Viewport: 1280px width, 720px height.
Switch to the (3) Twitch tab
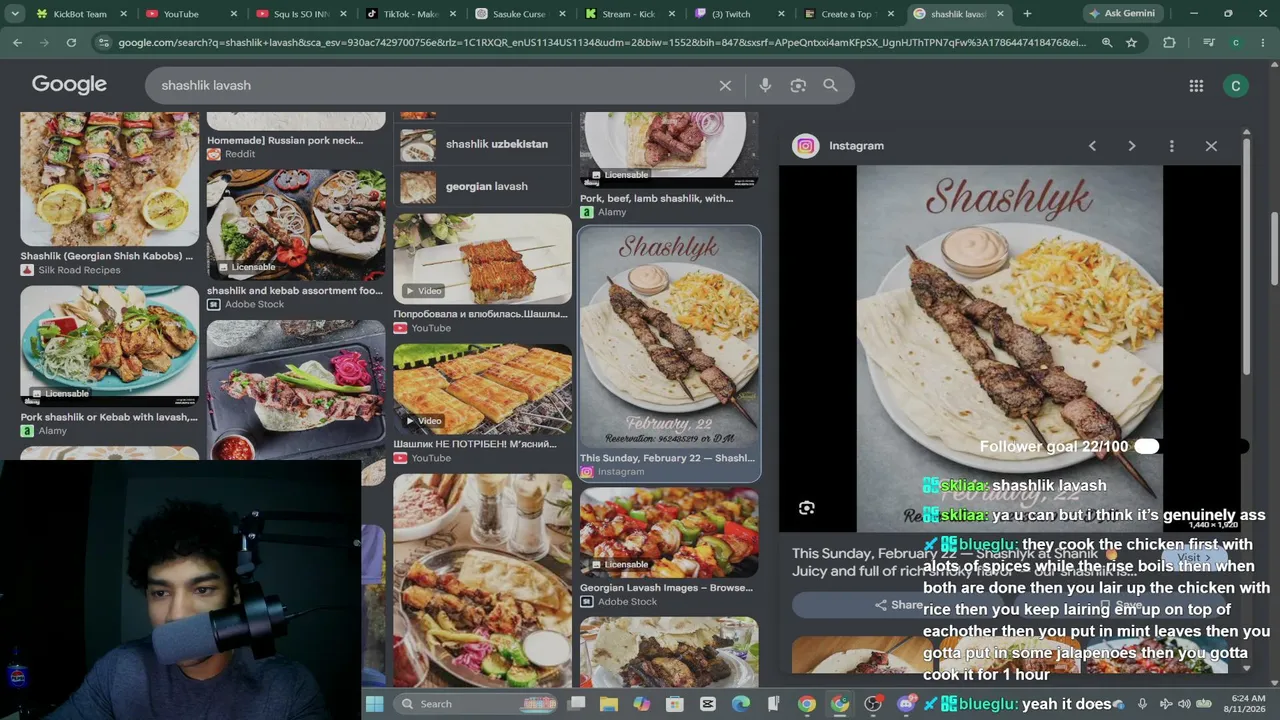coord(740,14)
